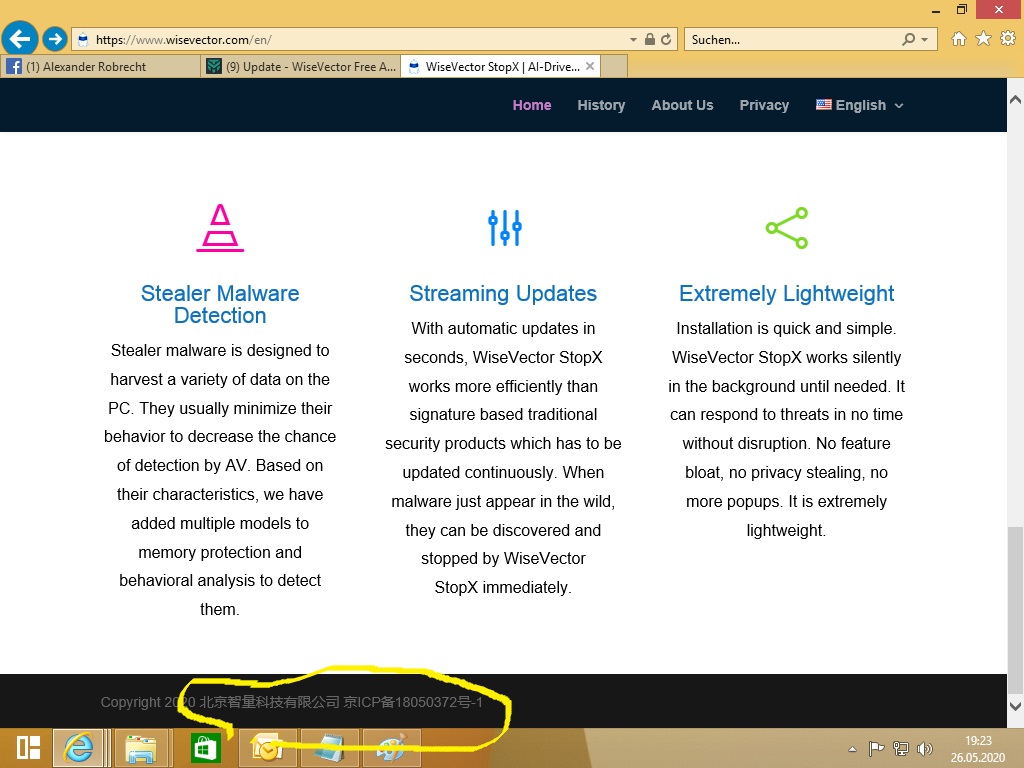Show hidden tray icons arrow
This screenshot has height=768, width=1024.
coord(852,749)
